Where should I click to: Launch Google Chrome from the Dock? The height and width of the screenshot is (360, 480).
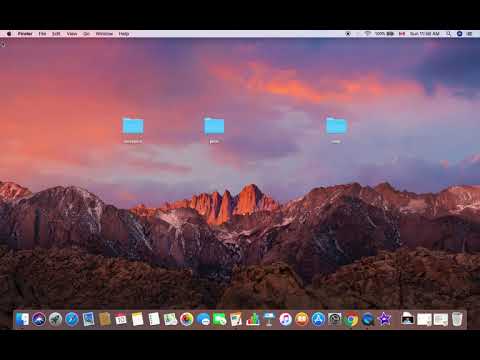351,319
